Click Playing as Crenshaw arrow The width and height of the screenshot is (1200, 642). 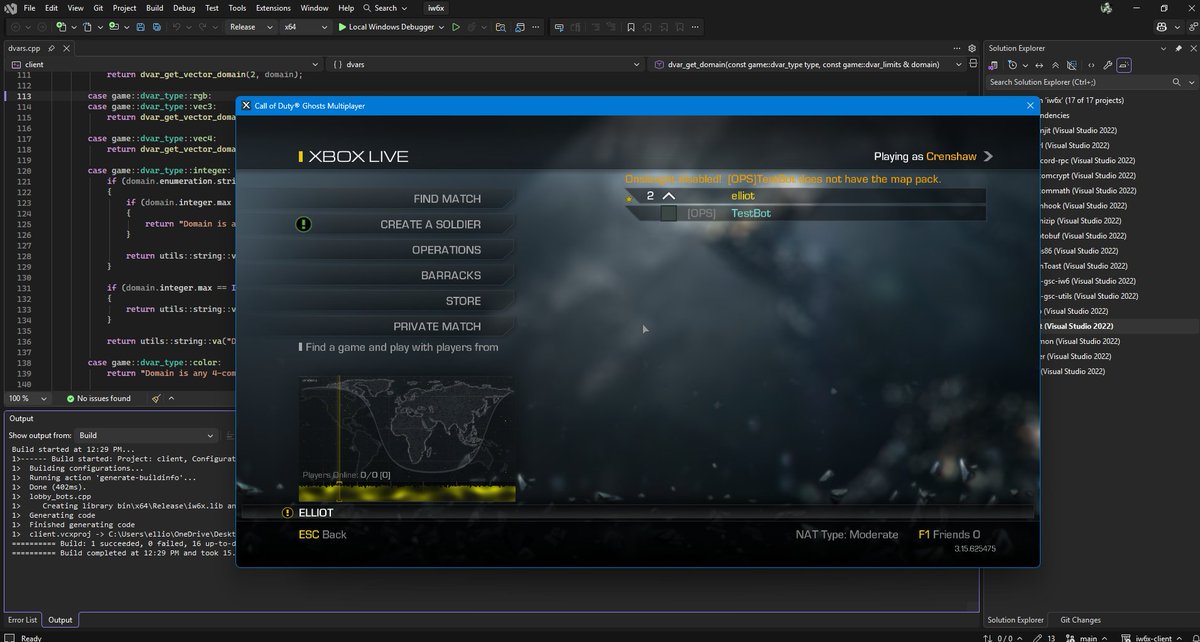(x=988, y=156)
